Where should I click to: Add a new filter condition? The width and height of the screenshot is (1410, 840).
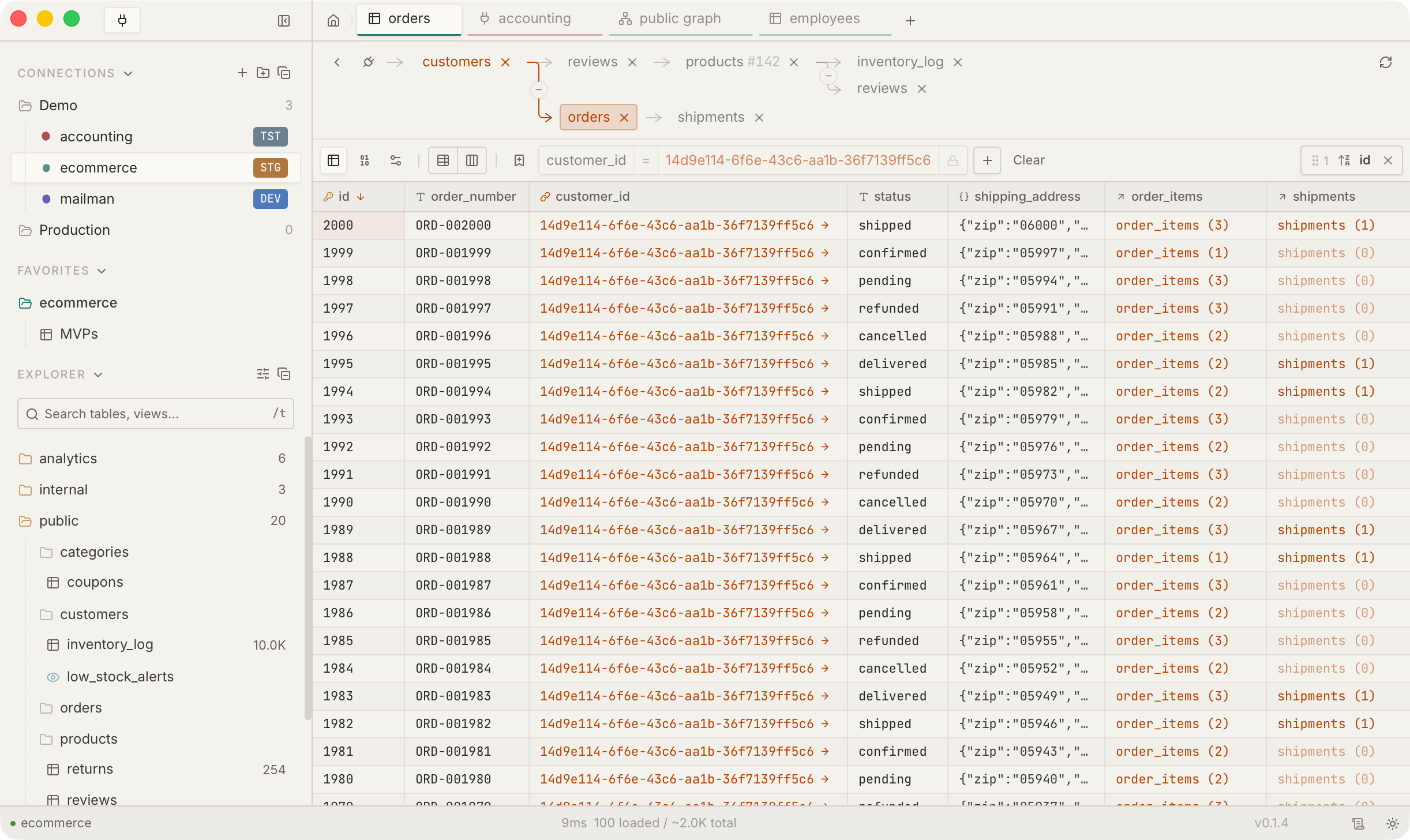pos(987,160)
